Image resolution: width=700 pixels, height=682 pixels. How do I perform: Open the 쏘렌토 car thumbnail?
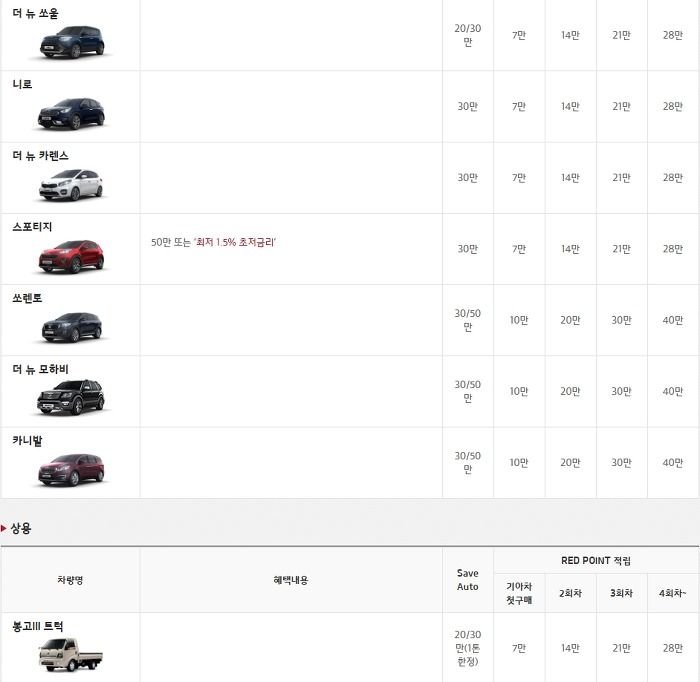(71, 328)
